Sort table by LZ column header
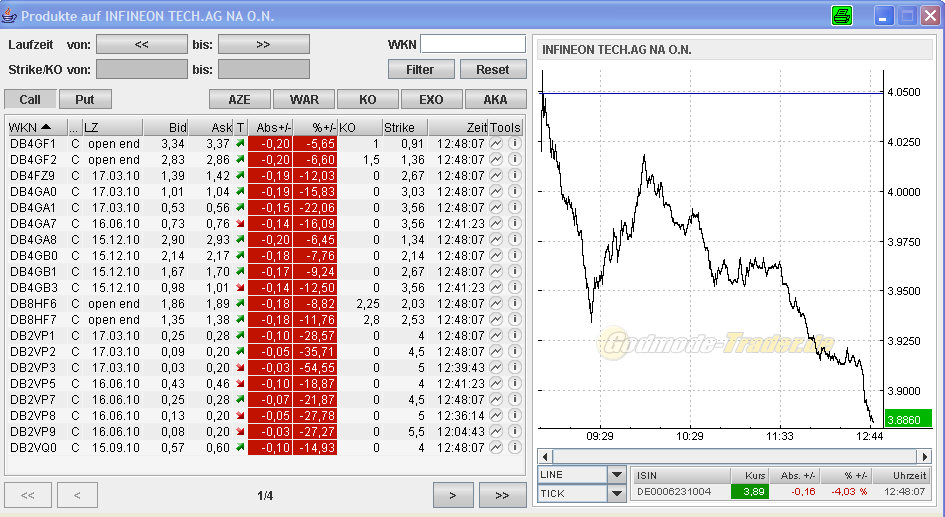 (x=113, y=127)
